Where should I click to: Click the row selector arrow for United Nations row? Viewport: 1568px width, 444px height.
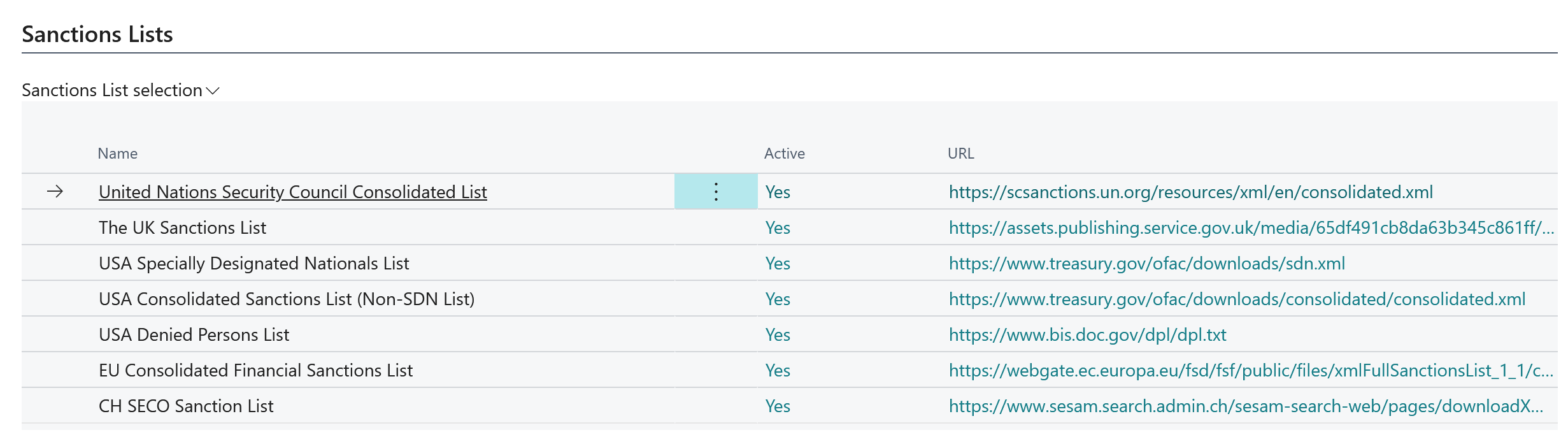pos(55,192)
